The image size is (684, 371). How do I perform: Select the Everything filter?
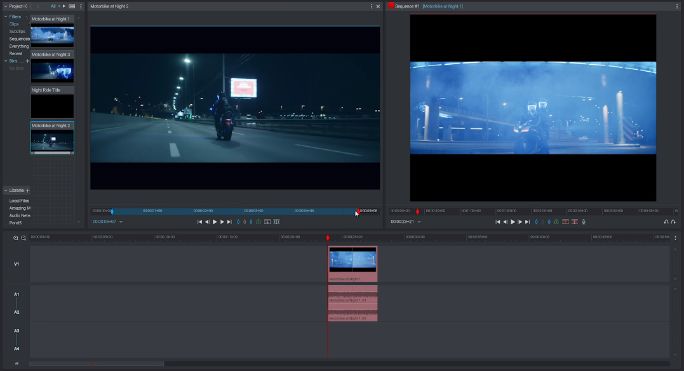tap(19, 46)
